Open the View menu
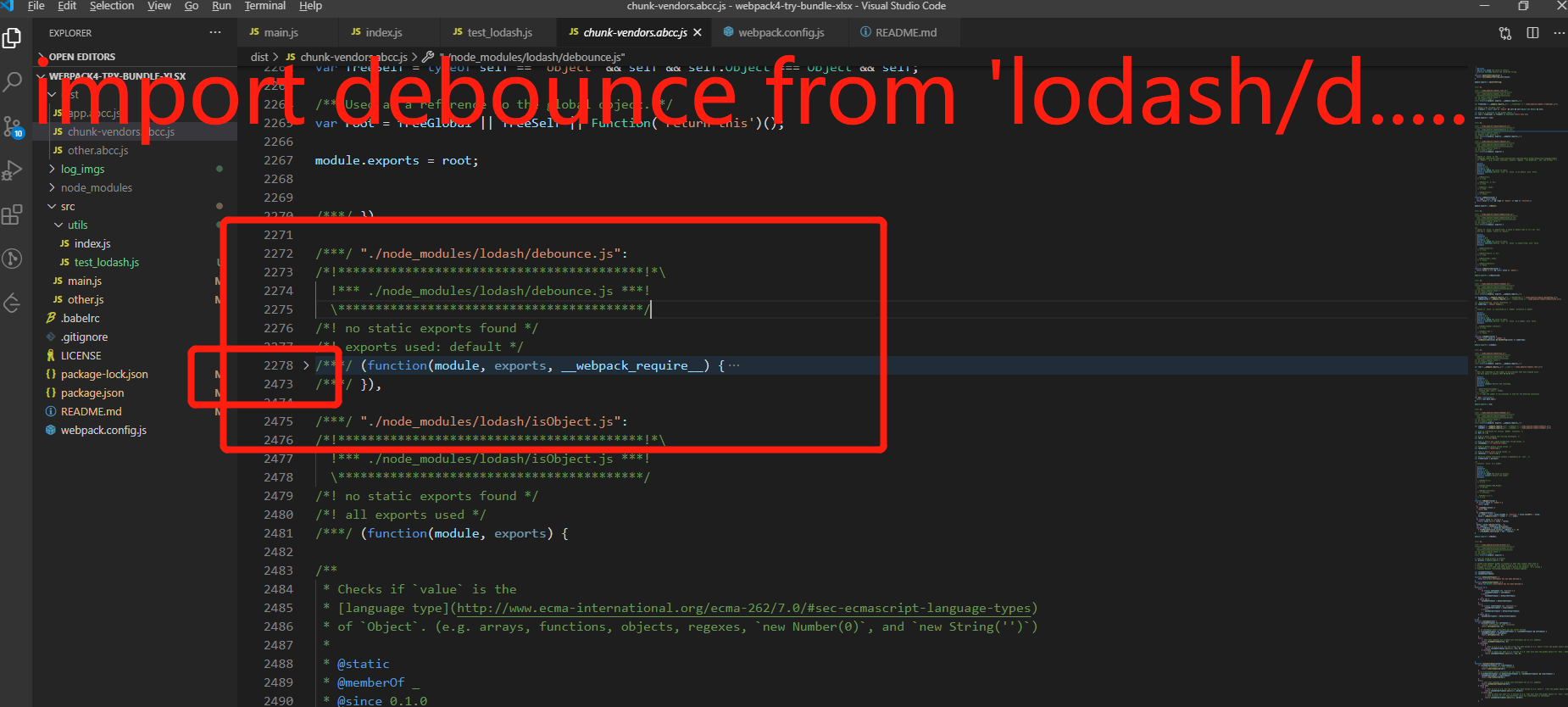 point(159,6)
